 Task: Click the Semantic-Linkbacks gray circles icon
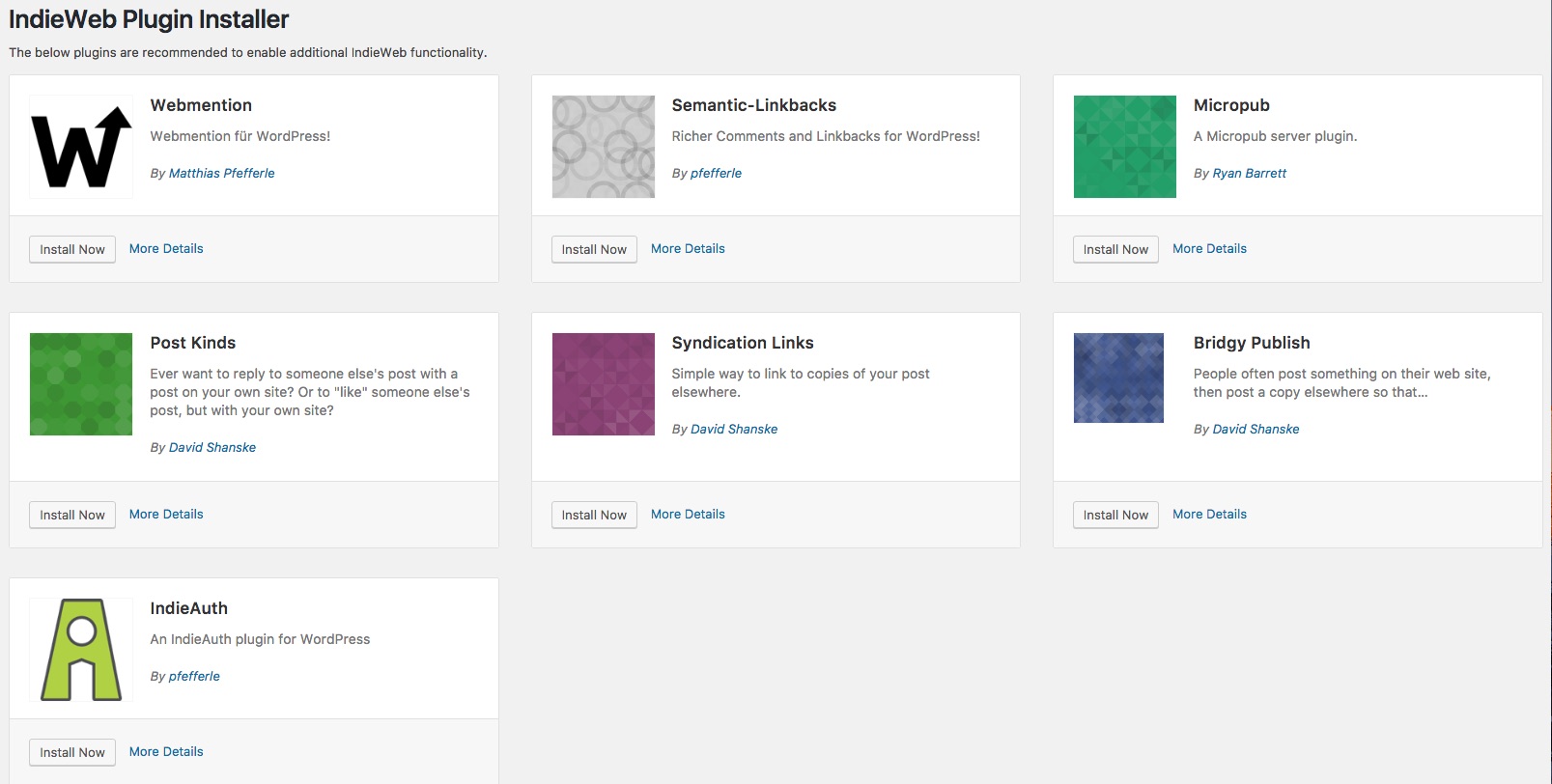pos(604,147)
